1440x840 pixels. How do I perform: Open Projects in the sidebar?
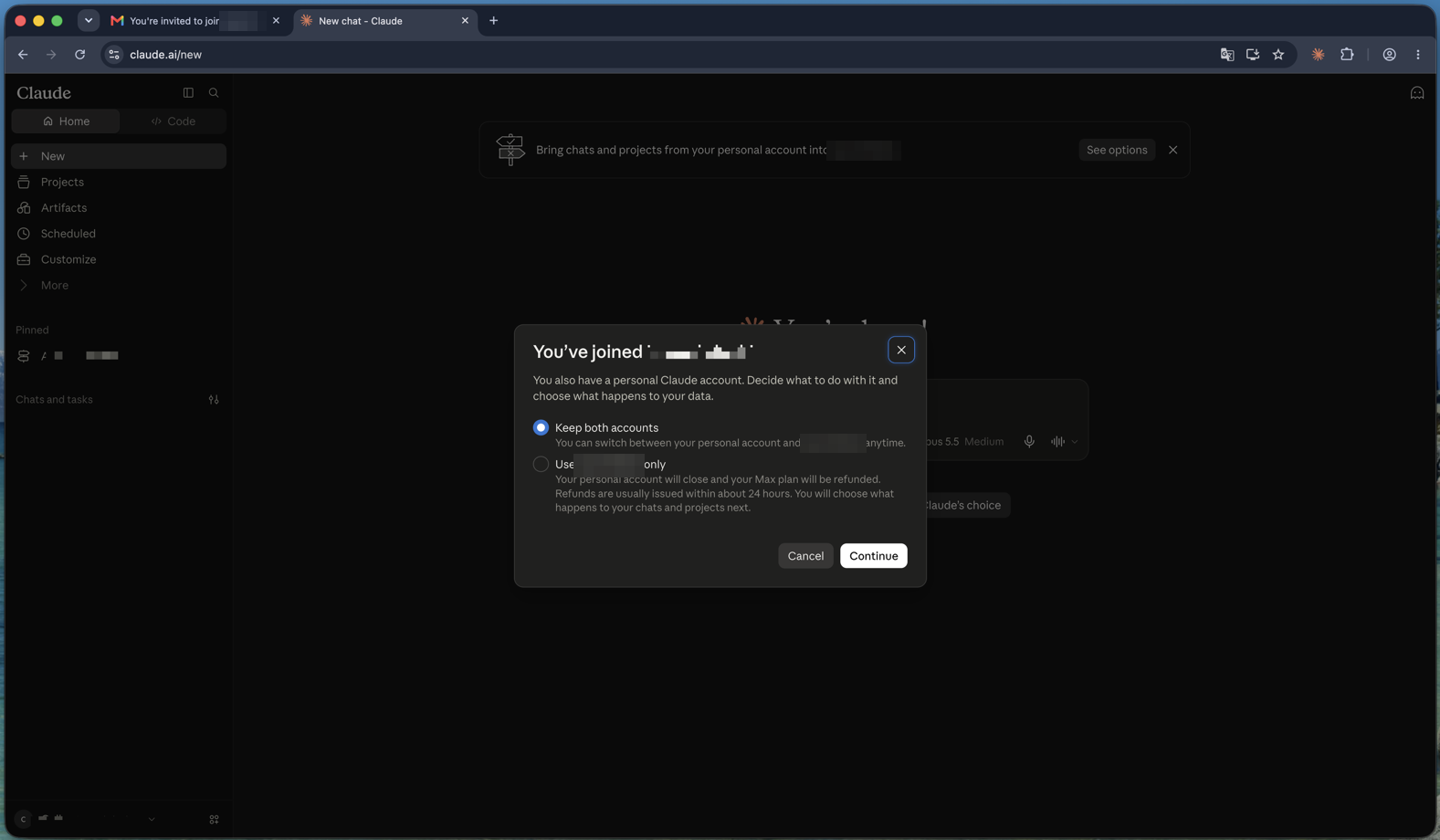point(119,182)
